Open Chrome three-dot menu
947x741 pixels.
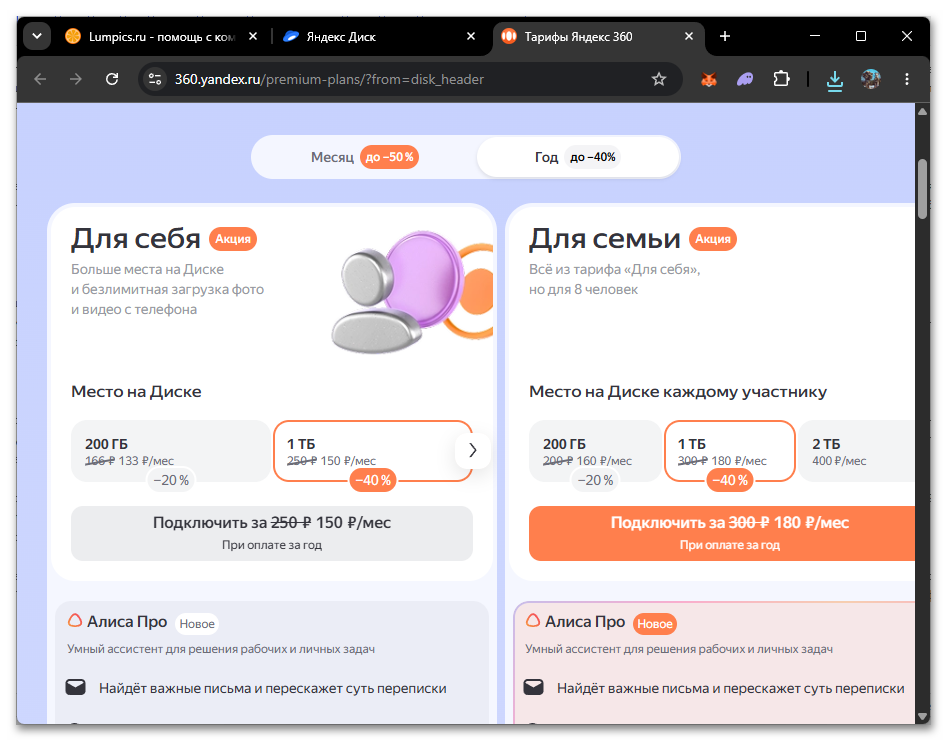tap(907, 79)
